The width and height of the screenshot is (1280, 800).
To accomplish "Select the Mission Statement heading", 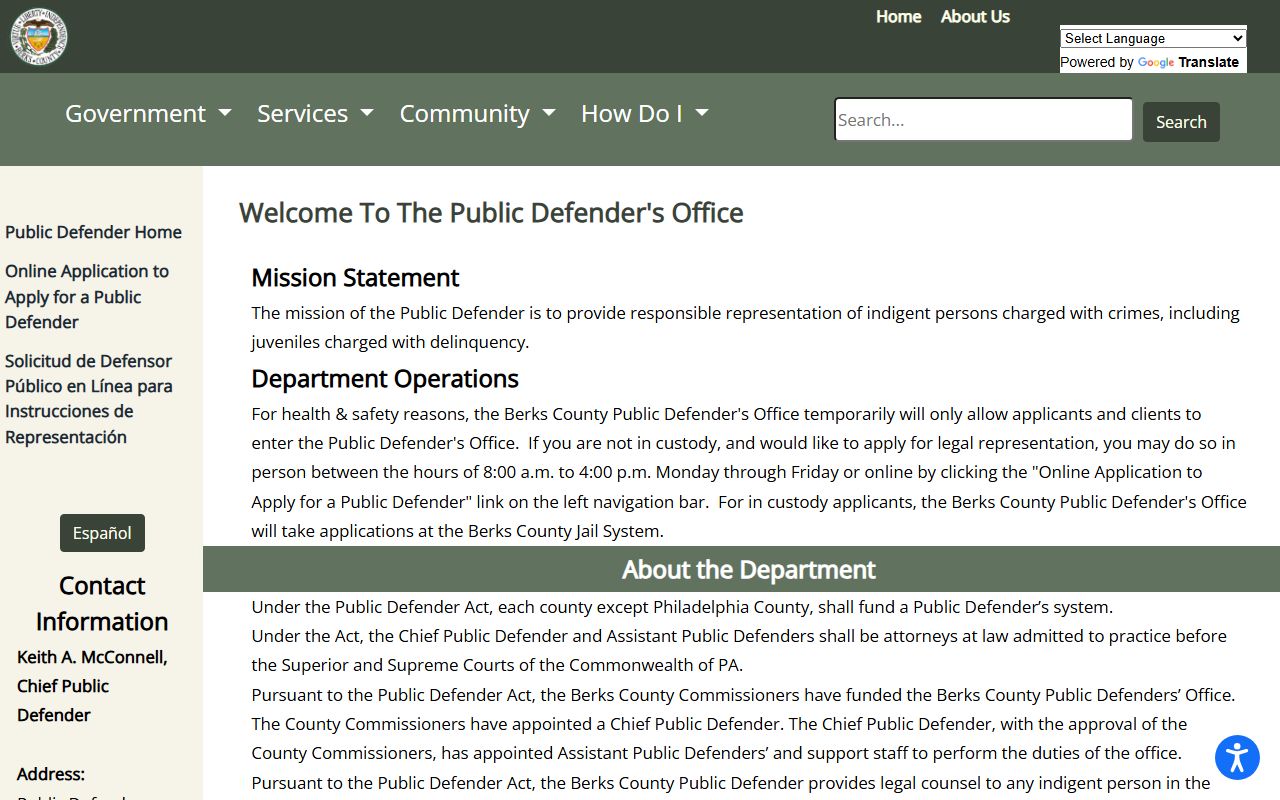I will click(355, 278).
